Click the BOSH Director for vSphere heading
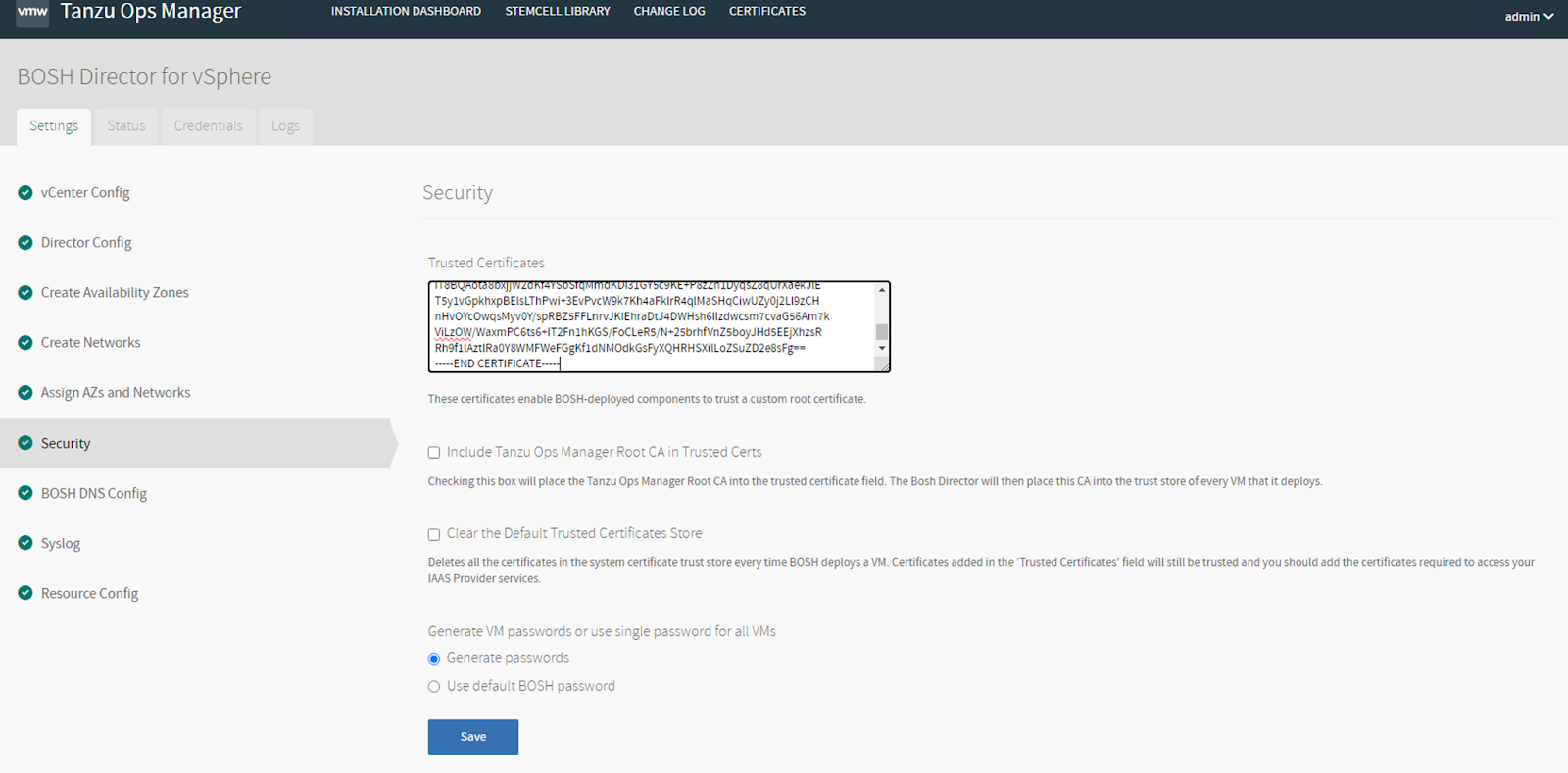Image resolution: width=1568 pixels, height=773 pixels. (x=144, y=76)
